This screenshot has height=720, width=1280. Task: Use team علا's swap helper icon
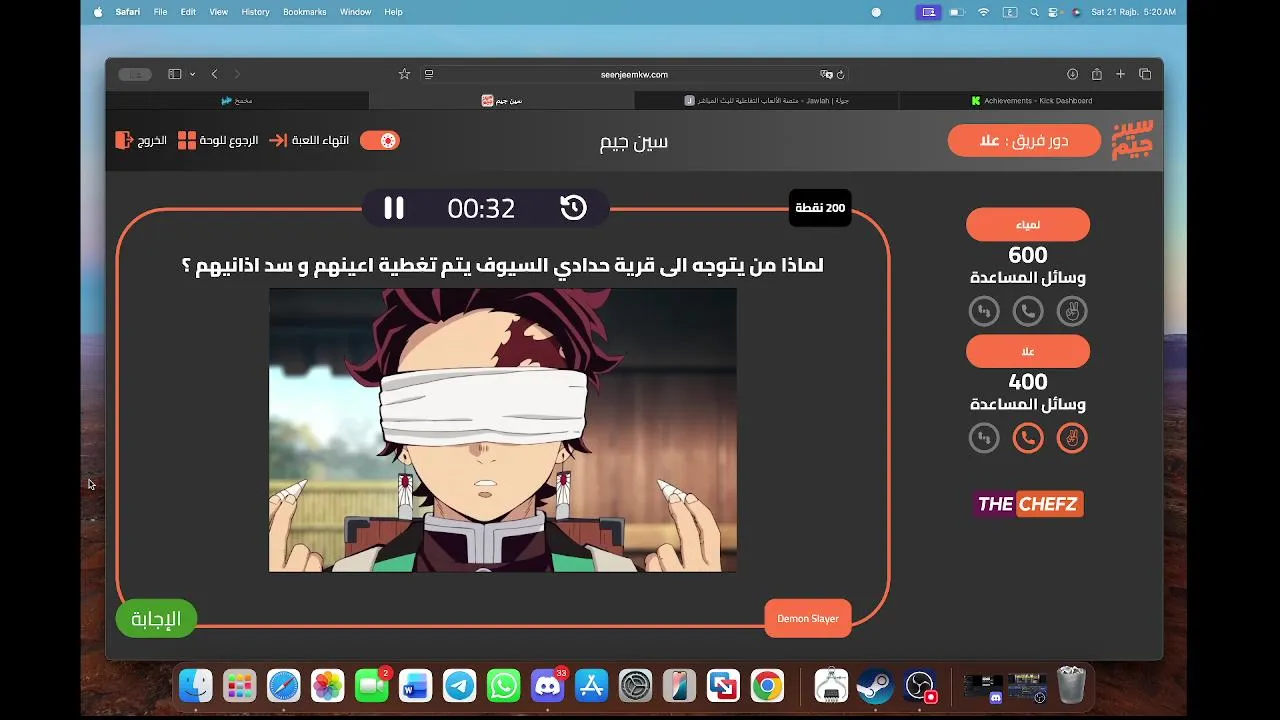pyautogui.click(x=984, y=438)
